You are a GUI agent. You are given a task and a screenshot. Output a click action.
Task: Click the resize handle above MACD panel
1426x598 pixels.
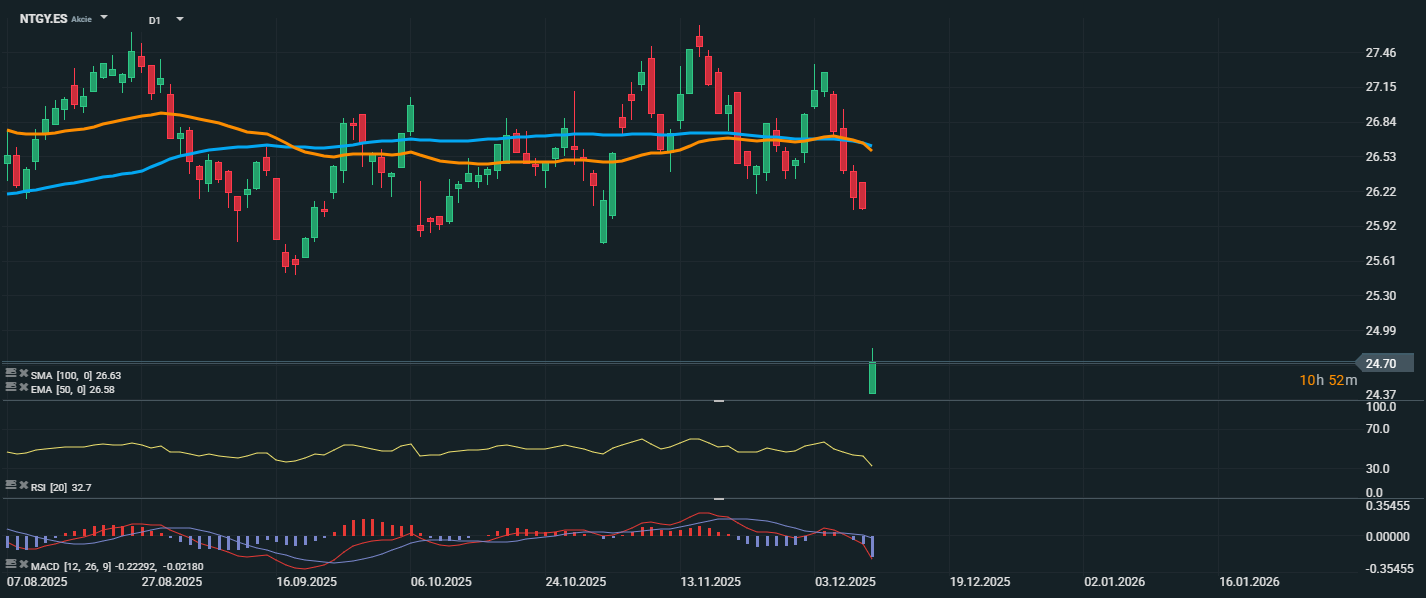point(718,498)
